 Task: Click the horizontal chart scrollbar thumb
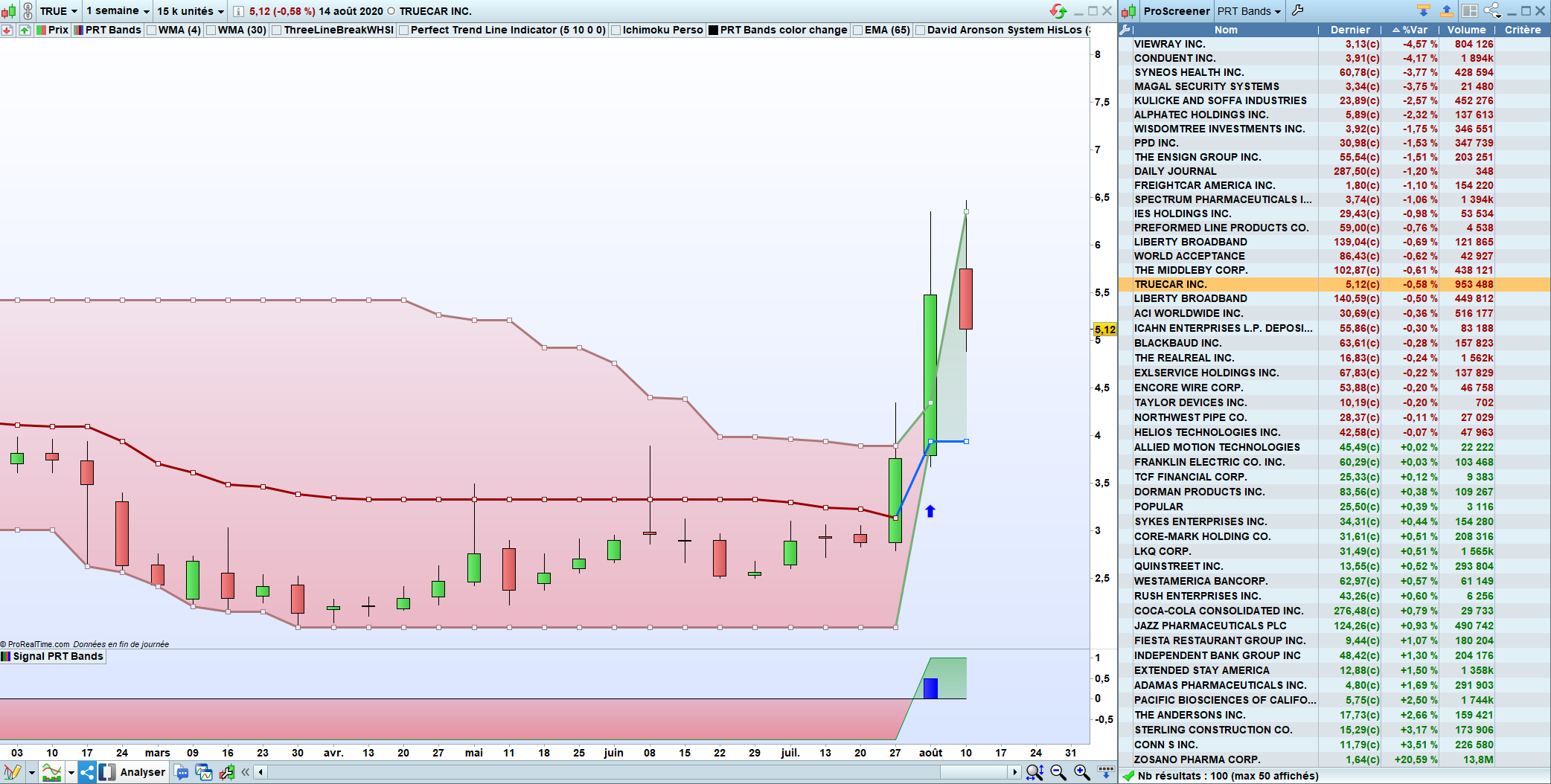click(973, 772)
